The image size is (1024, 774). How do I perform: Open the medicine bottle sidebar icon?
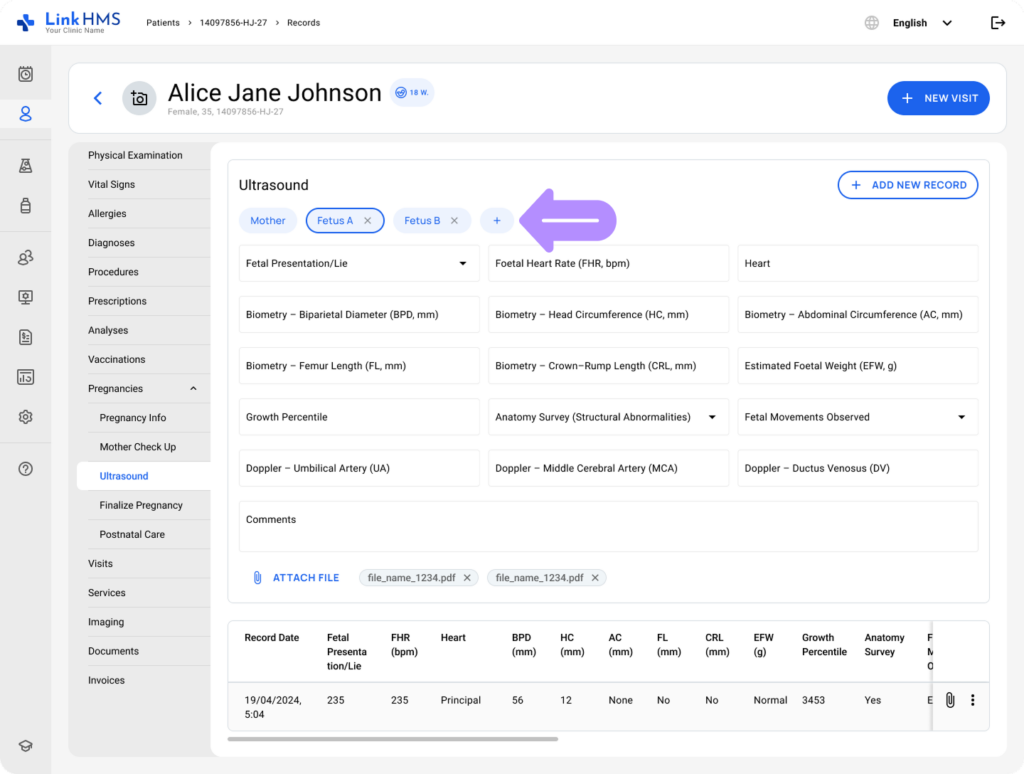pos(25,206)
